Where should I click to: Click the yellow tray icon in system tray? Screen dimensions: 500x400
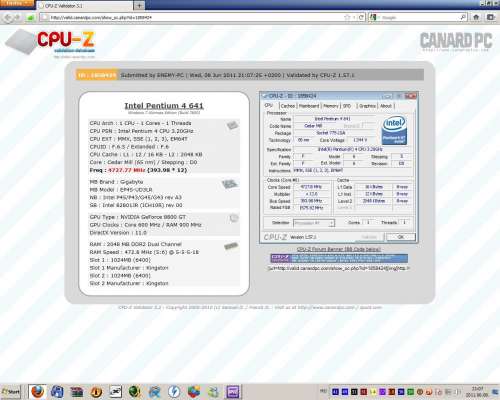coord(373,392)
